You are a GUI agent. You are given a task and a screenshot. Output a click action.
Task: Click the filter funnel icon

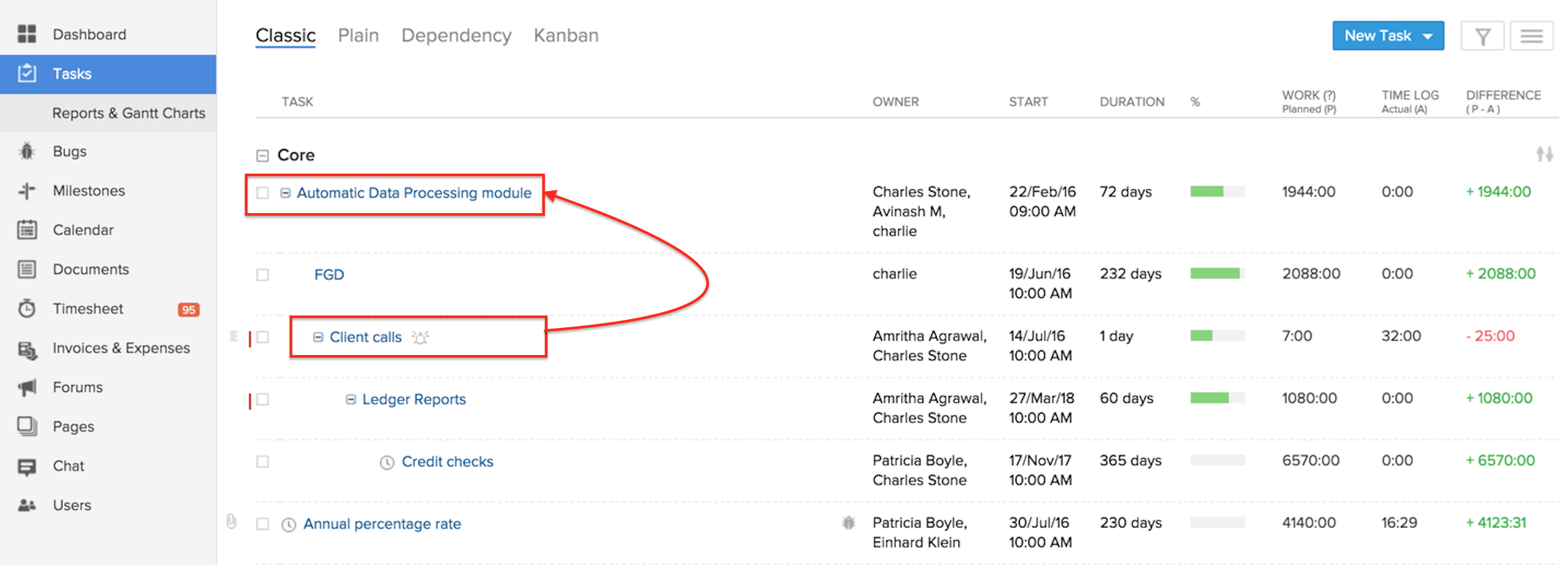1482,36
